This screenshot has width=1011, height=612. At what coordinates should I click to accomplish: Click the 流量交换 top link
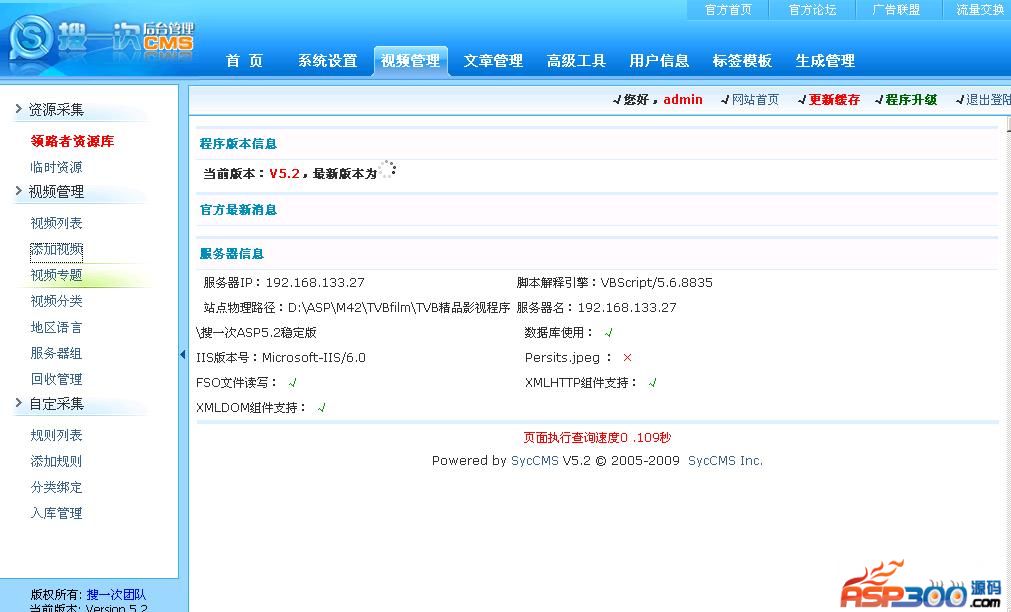(x=979, y=10)
